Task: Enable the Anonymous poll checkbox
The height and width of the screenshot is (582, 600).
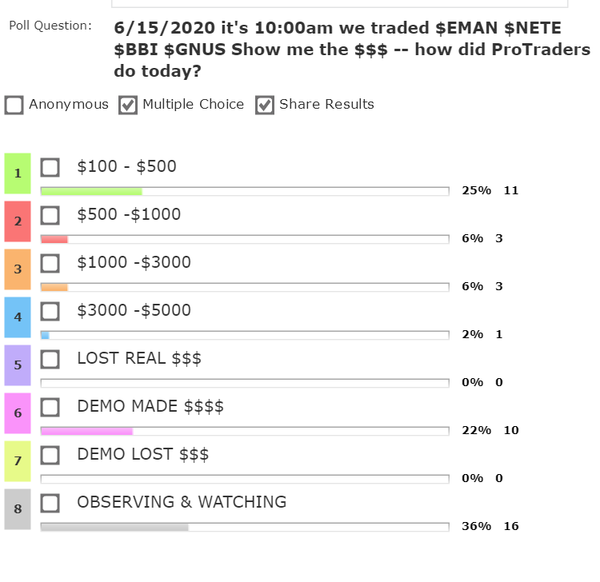Action: coord(14,105)
